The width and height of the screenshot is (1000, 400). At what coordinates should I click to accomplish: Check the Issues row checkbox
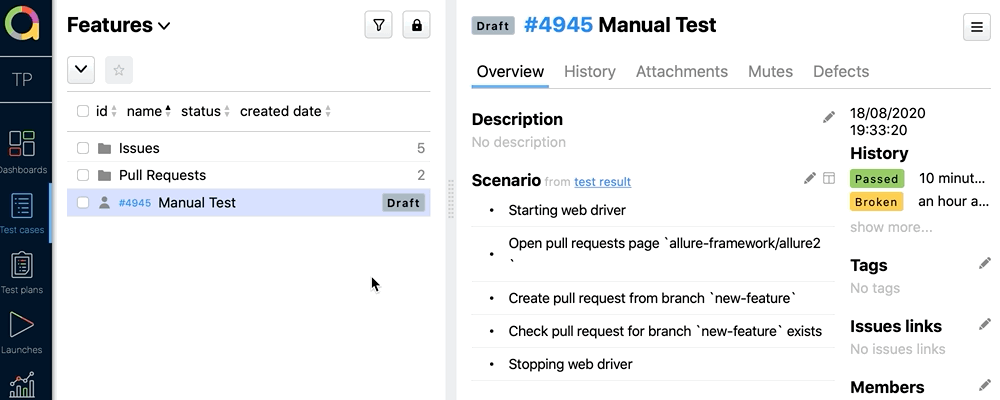(x=83, y=148)
